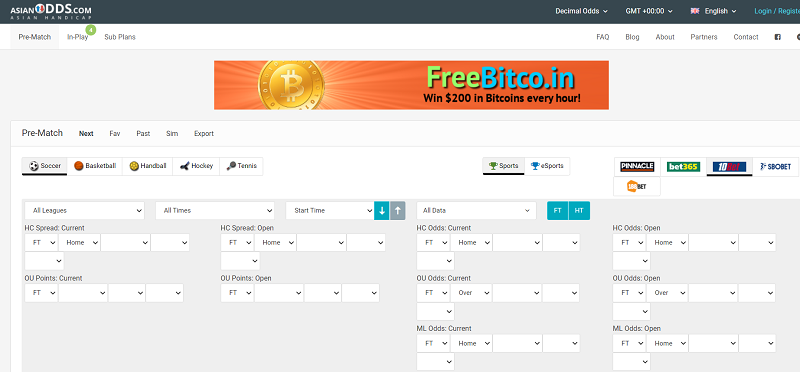Switch to eSports mode
This screenshot has height=372, width=800.
[x=547, y=166]
